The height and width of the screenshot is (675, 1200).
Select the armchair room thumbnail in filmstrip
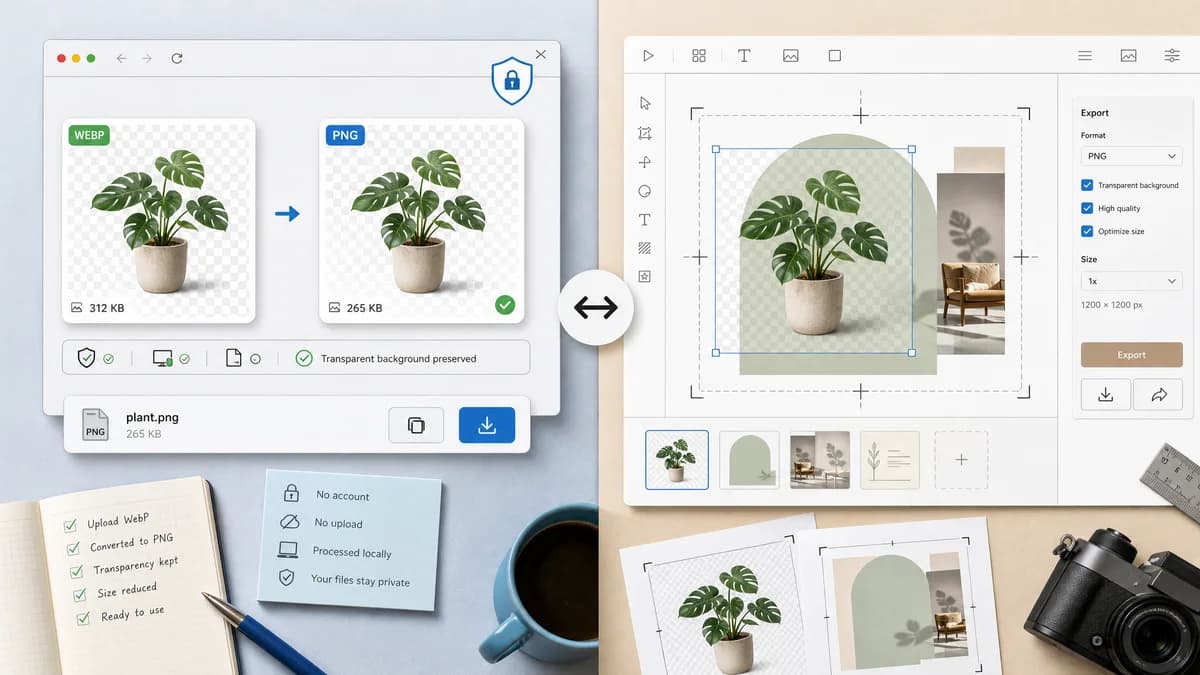[x=820, y=460]
